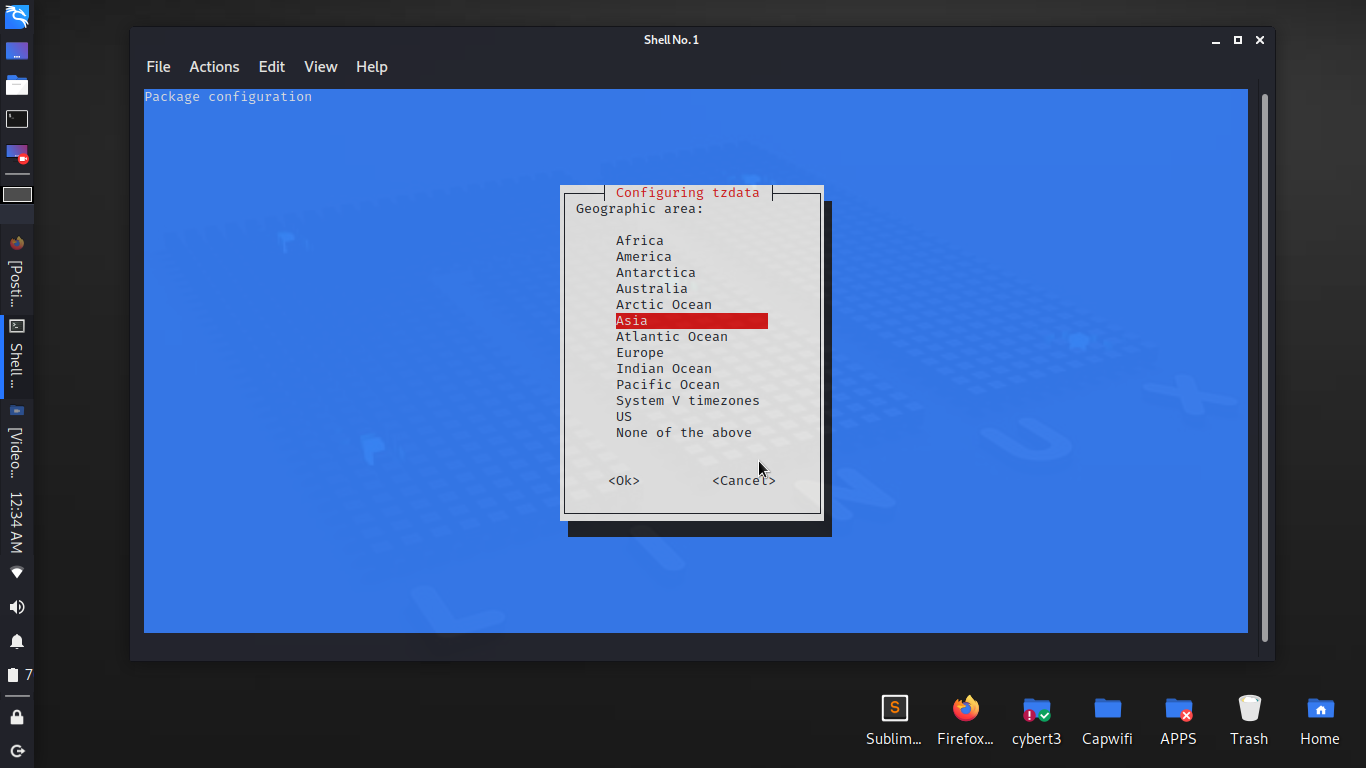Click the Wi-Fi status icon in sidebar
The height and width of the screenshot is (768, 1366).
click(16, 572)
